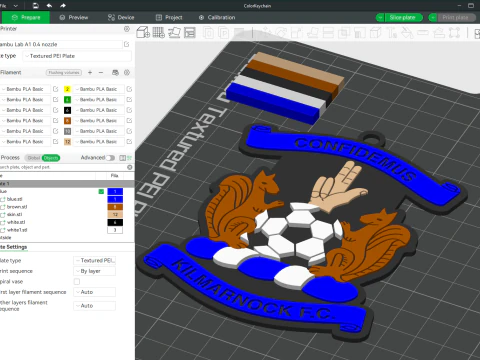This screenshot has width=480, height=360.
Task: Open Filament section settings gear
Action: pos(127,72)
